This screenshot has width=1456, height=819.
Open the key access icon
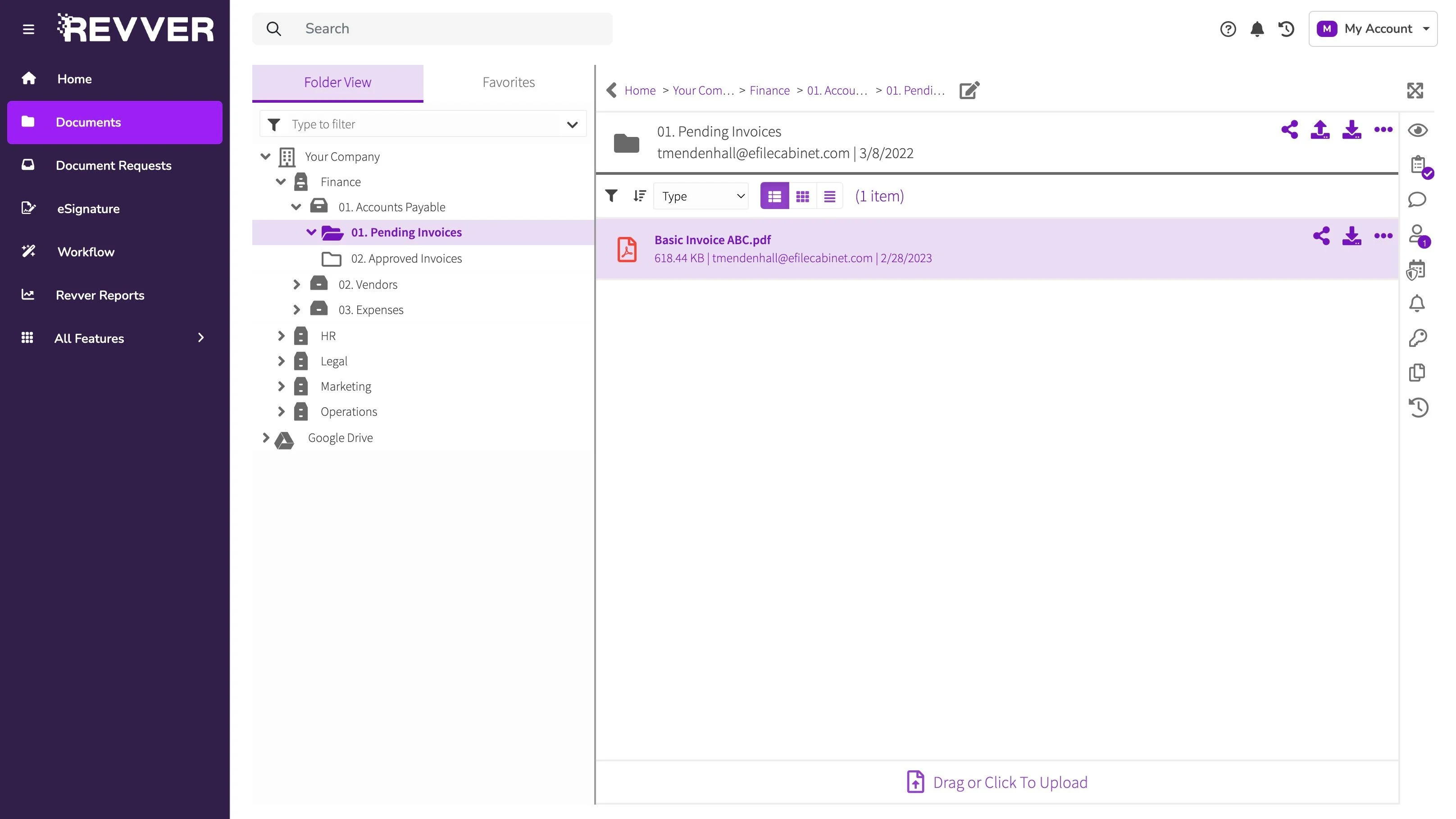tap(1417, 338)
